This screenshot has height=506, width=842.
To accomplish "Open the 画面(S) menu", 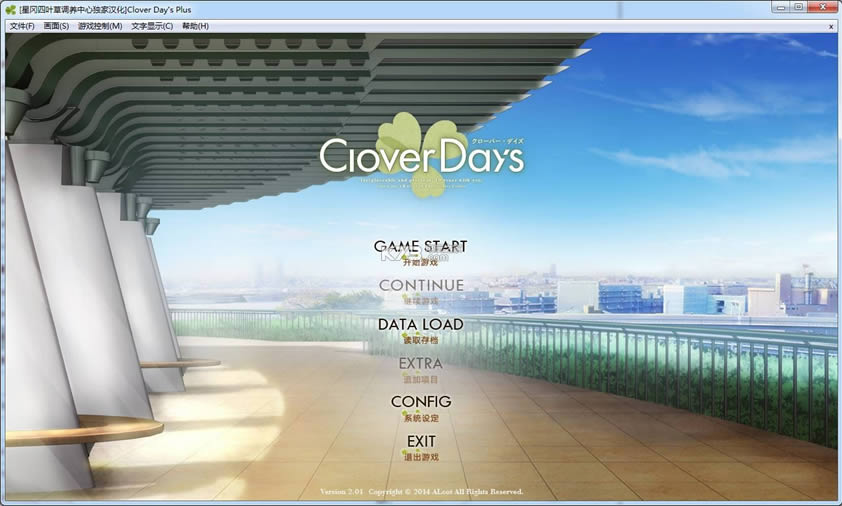I will pyautogui.click(x=56, y=26).
